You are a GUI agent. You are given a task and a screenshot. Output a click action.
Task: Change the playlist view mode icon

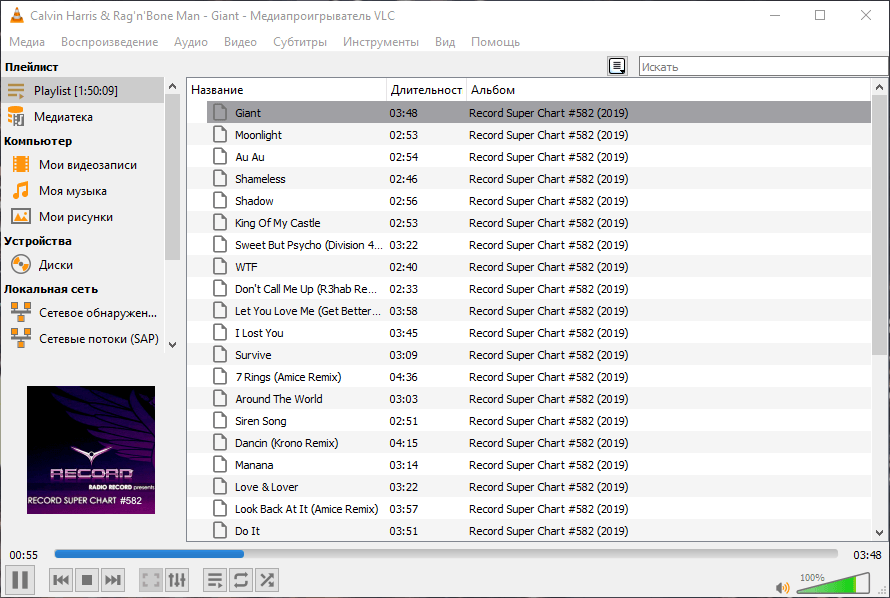618,66
